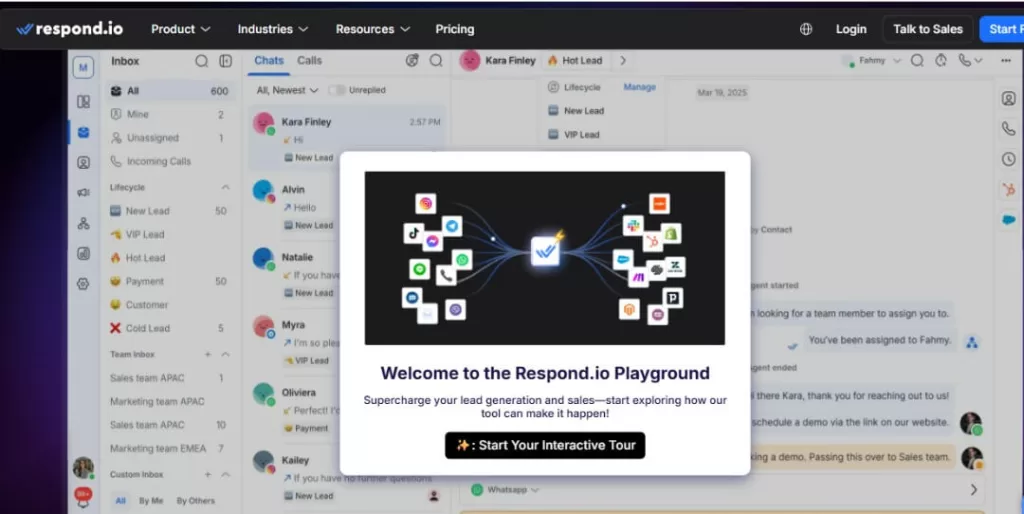Expand the Product menu in the navigation bar
This screenshot has width=1024, height=514.
180,29
